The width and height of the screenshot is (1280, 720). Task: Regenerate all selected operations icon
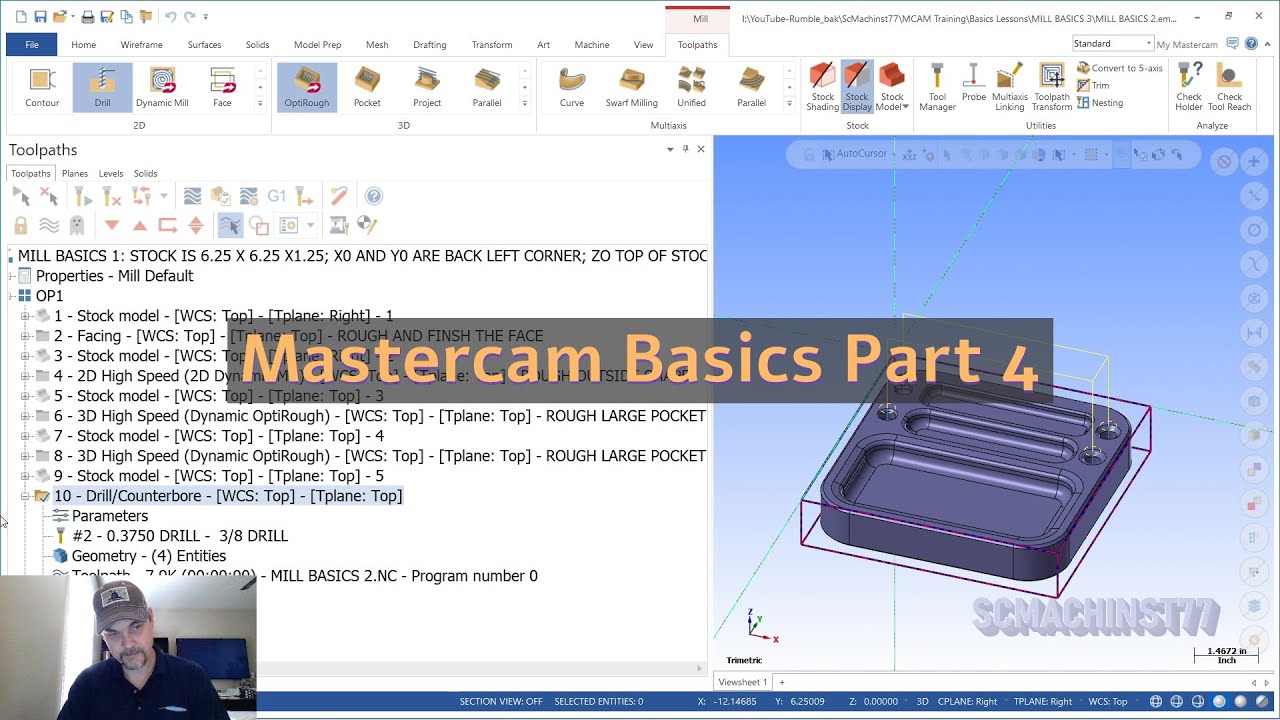click(x=84, y=196)
